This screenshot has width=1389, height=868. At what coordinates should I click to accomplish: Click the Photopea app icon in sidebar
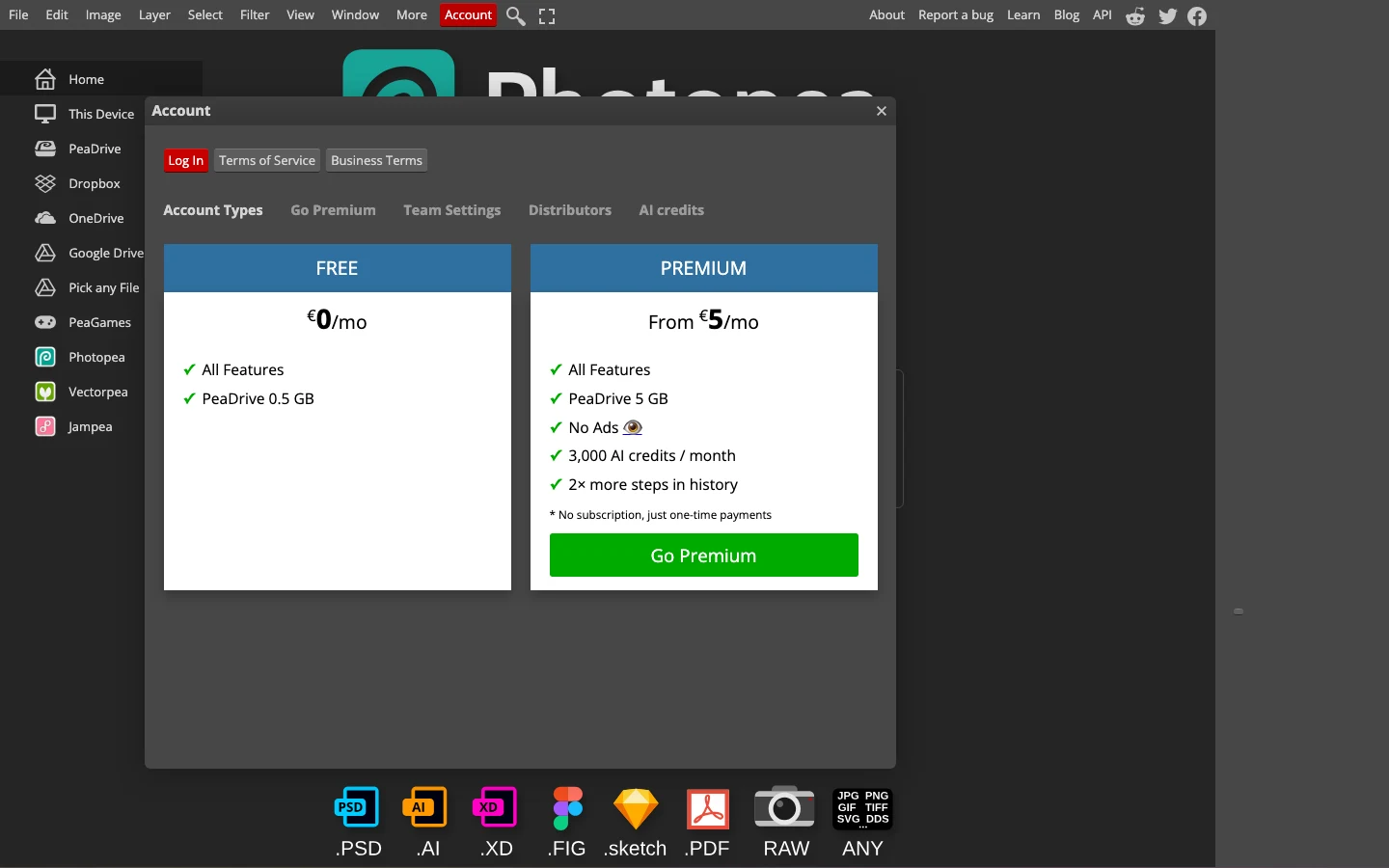point(45,357)
